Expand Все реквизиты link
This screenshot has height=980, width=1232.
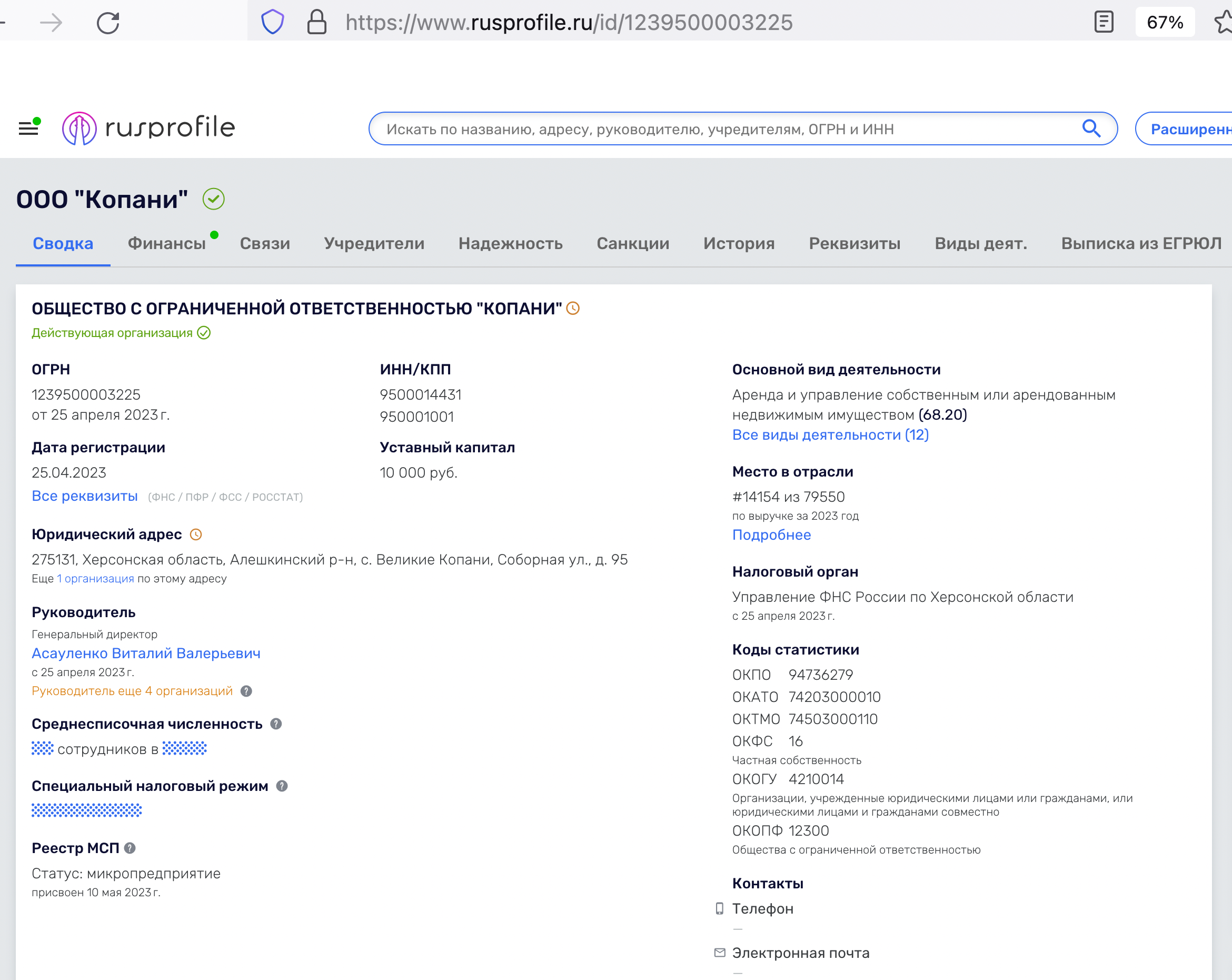[x=85, y=496]
